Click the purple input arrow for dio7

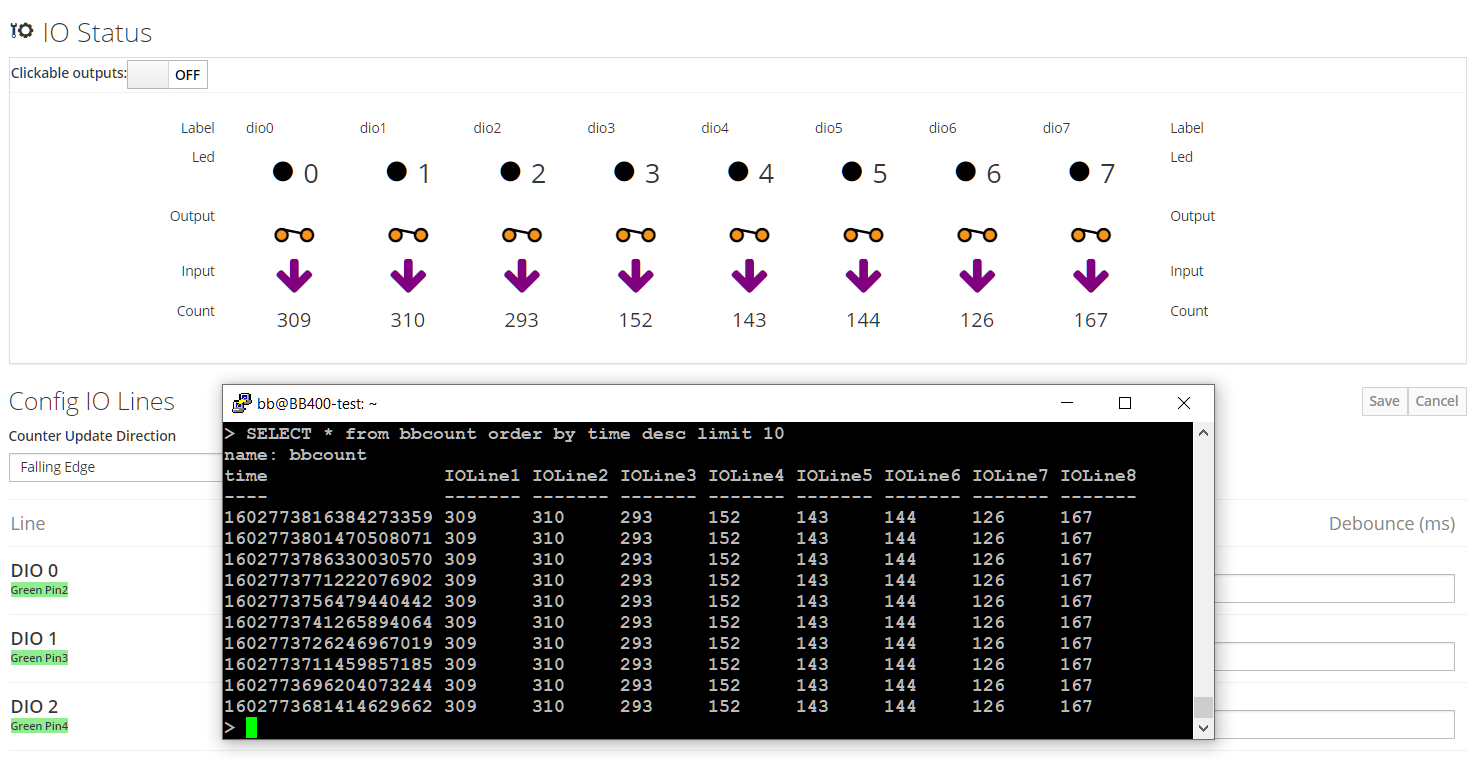(x=1090, y=275)
